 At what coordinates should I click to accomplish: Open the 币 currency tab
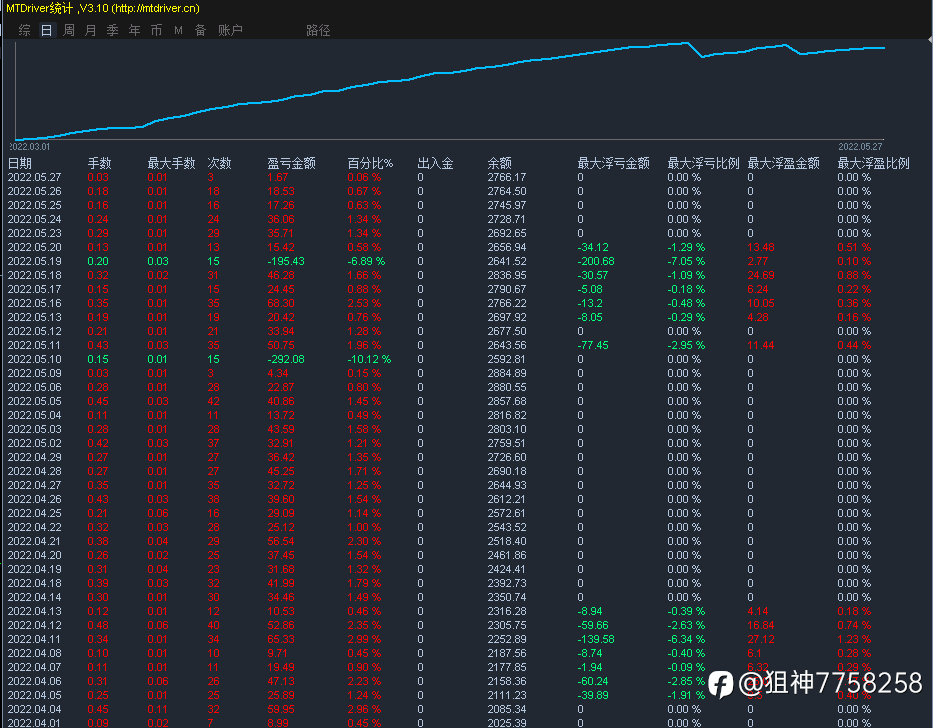pos(156,30)
